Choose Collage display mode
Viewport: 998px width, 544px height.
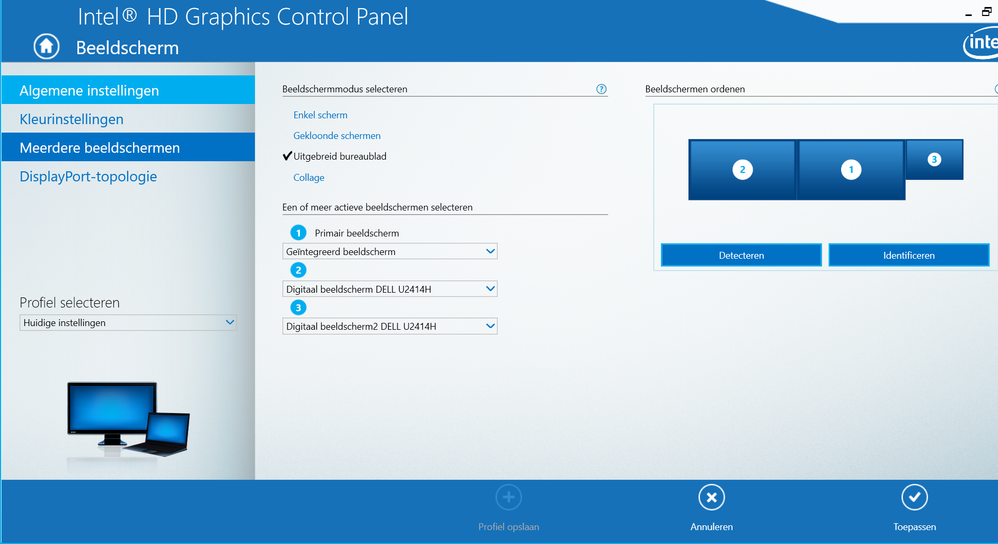pos(309,178)
